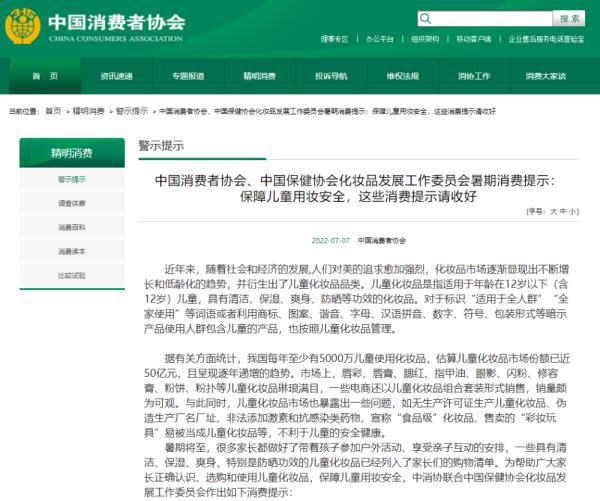Image resolution: width=600 pixels, height=501 pixels.
Task: Click the breadcrumb's current article title text
Action: coord(327,111)
